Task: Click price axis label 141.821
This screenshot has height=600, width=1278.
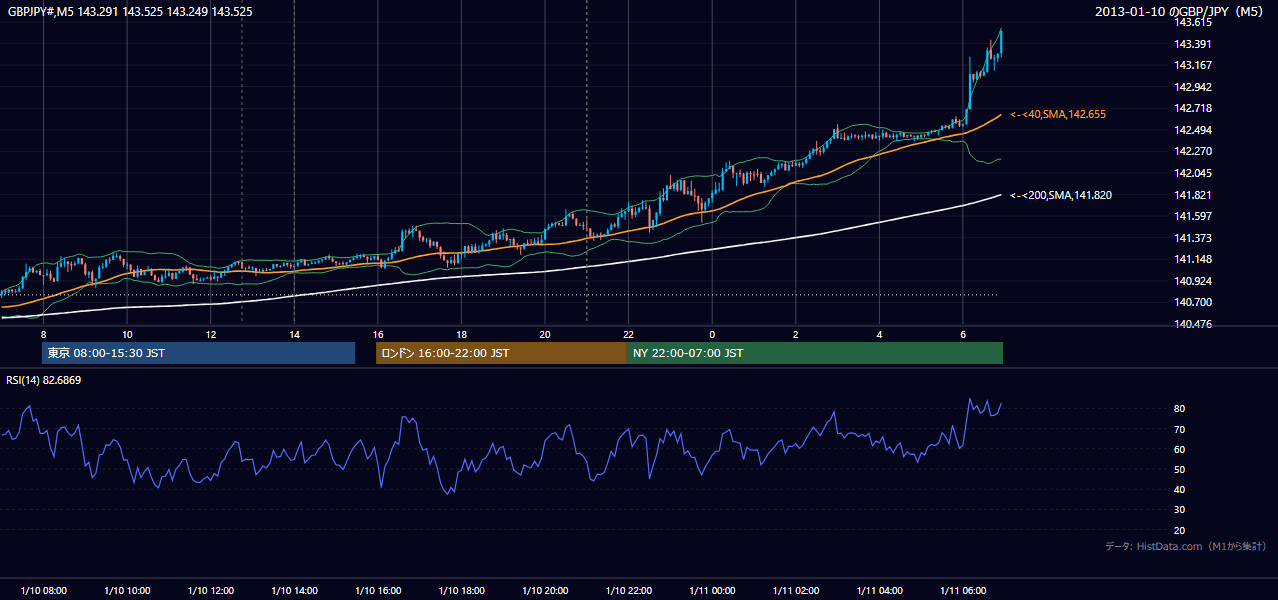Action: (1193, 195)
